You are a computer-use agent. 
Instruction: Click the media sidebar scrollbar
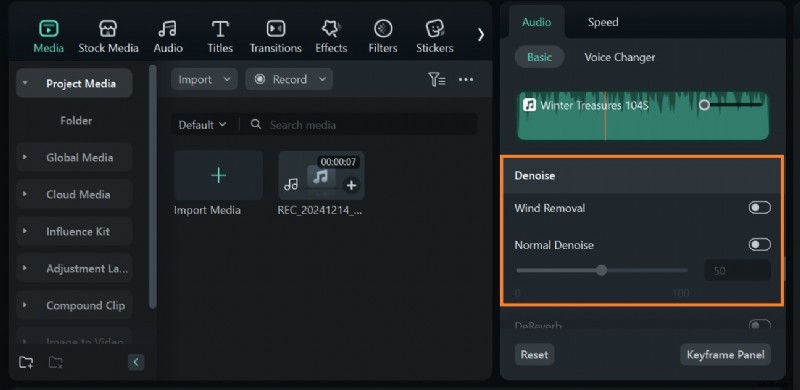click(153, 186)
